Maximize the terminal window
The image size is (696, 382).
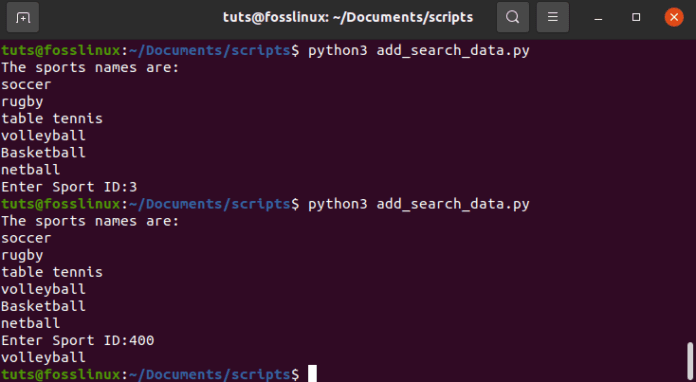pyautogui.click(x=636, y=17)
